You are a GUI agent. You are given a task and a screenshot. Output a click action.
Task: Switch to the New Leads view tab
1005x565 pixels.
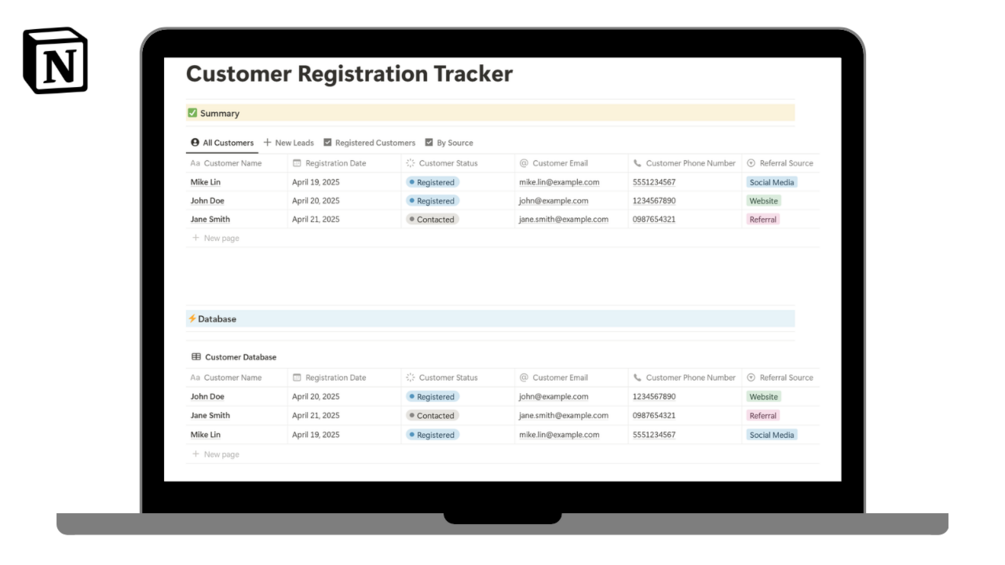coord(288,142)
